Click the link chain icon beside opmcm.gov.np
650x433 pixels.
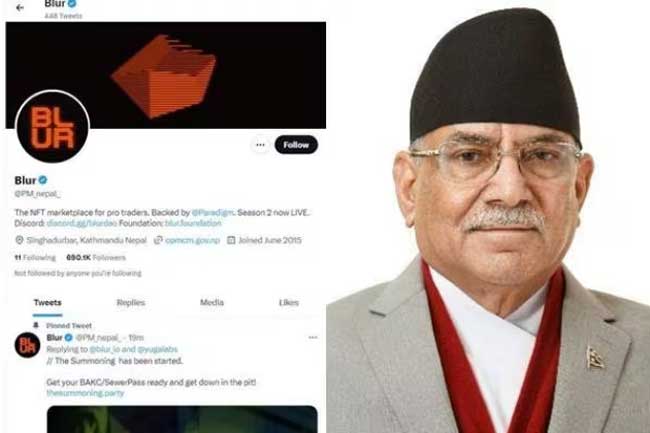tap(158, 240)
